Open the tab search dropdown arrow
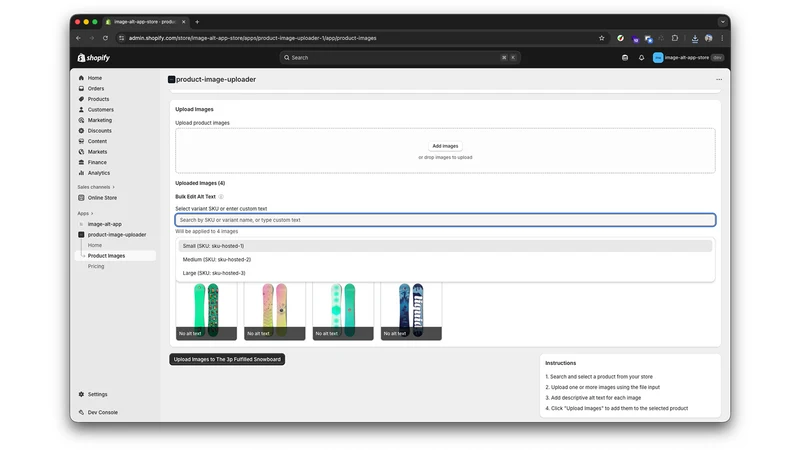The image size is (800, 450). 722,22
